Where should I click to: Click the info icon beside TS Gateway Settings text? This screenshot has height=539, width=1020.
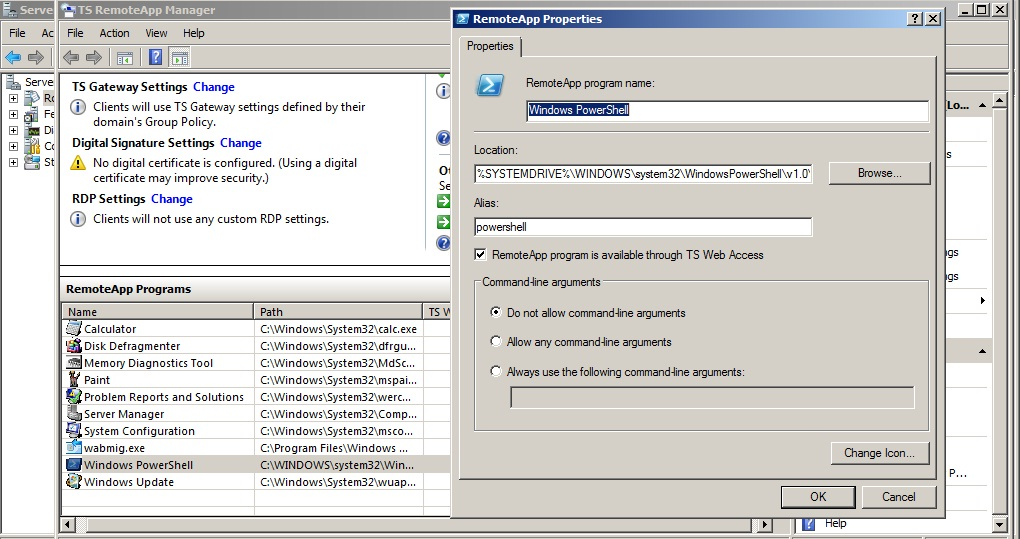(78, 107)
